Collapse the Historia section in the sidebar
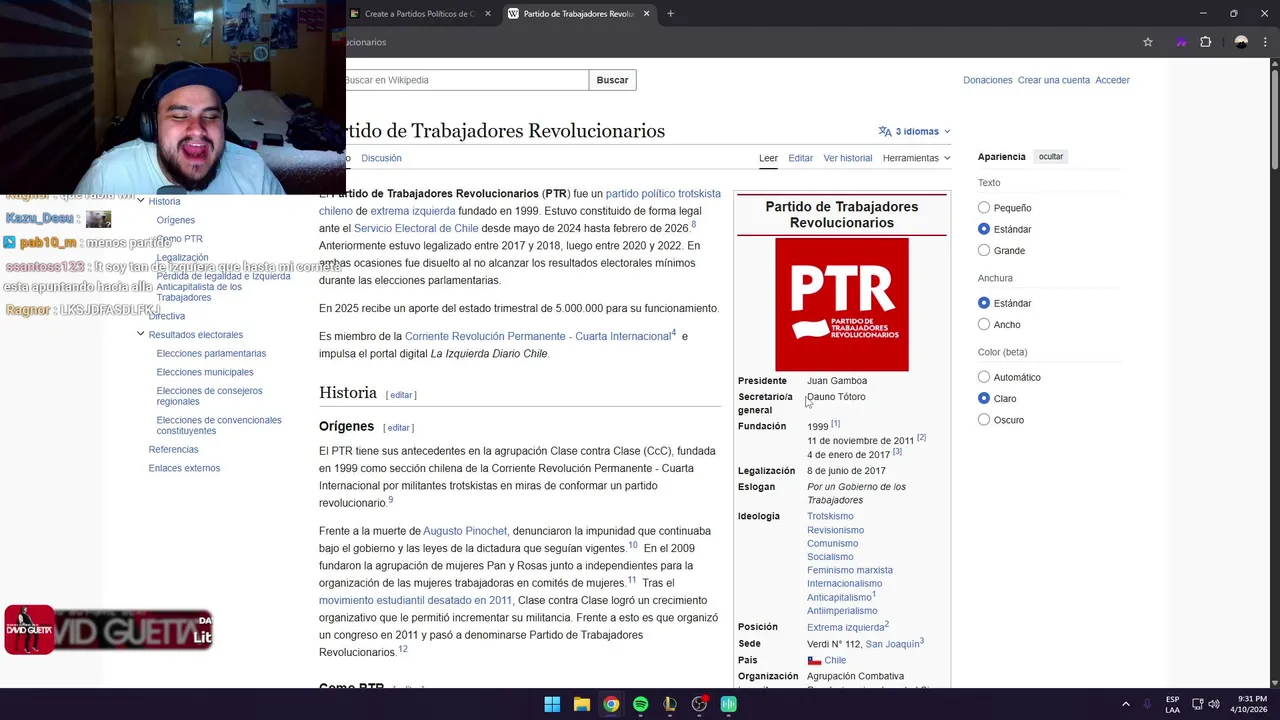 (141, 201)
